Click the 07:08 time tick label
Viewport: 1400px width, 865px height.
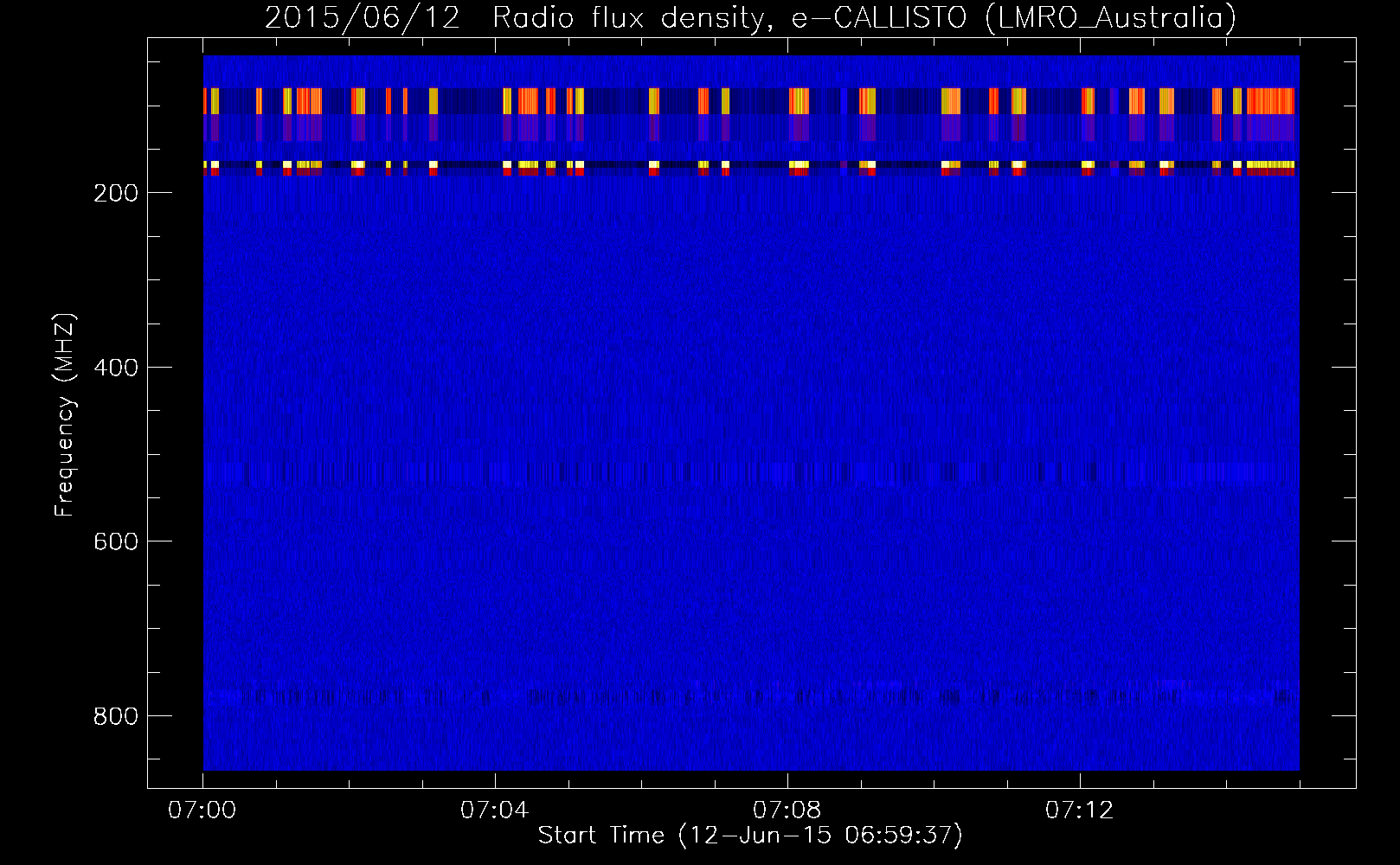[787, 811]
